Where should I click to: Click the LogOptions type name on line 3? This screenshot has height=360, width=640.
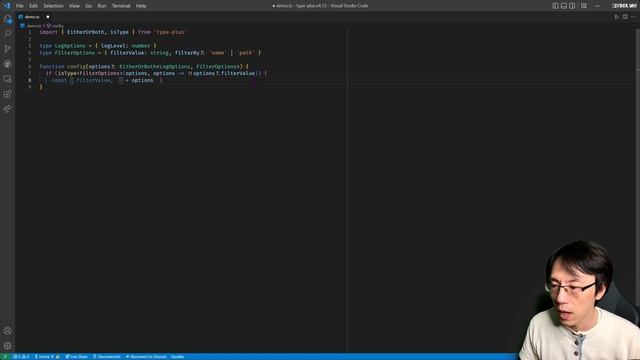point(70,46)
